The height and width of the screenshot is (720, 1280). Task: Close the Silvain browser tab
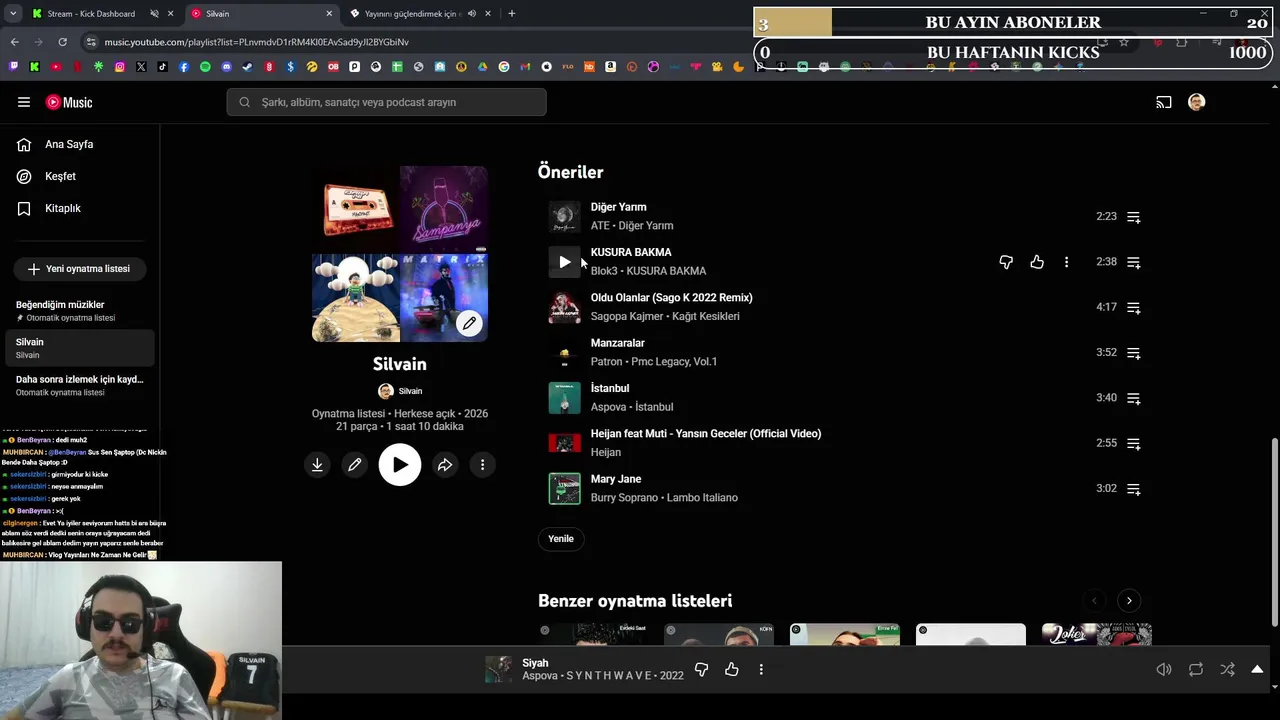click(329, 14)
